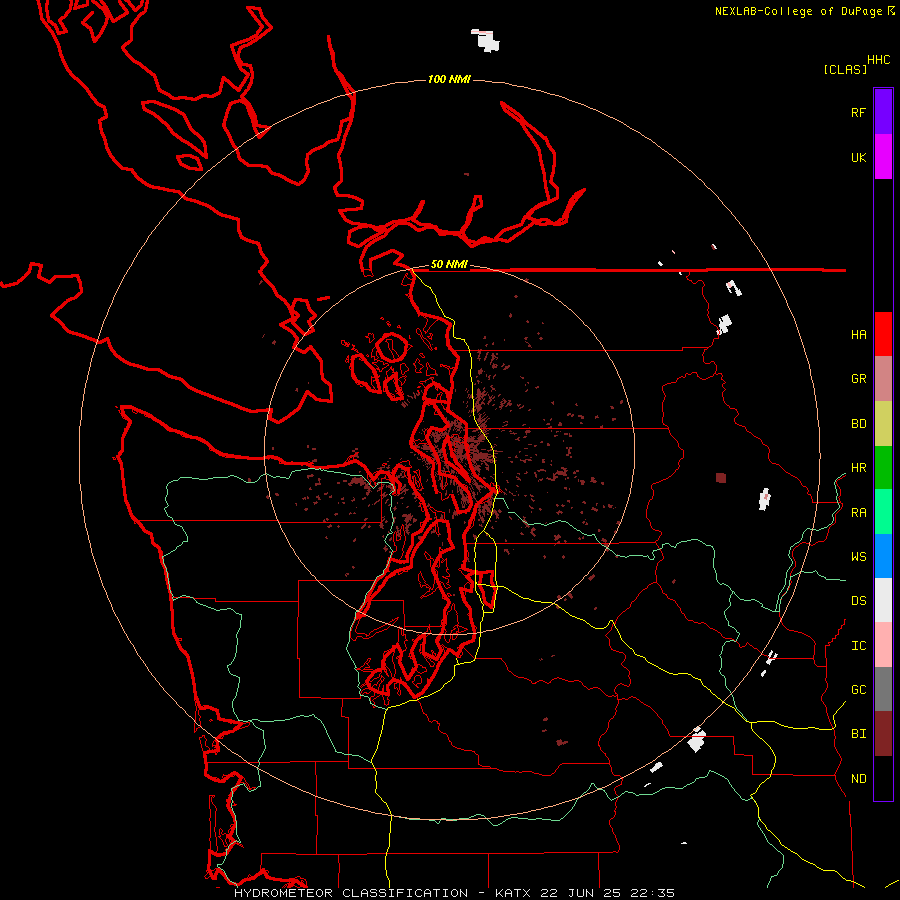Viewport: 900px width, 900px height.
Task: Click the '50 NMI' range ring label
Action: pos(449,264)
